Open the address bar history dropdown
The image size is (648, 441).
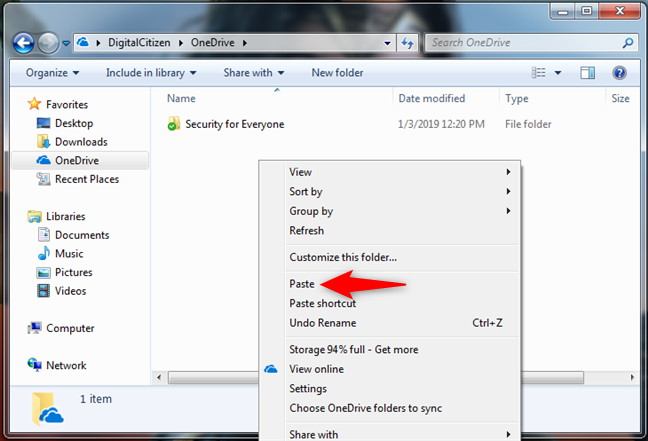coord(387,43)
